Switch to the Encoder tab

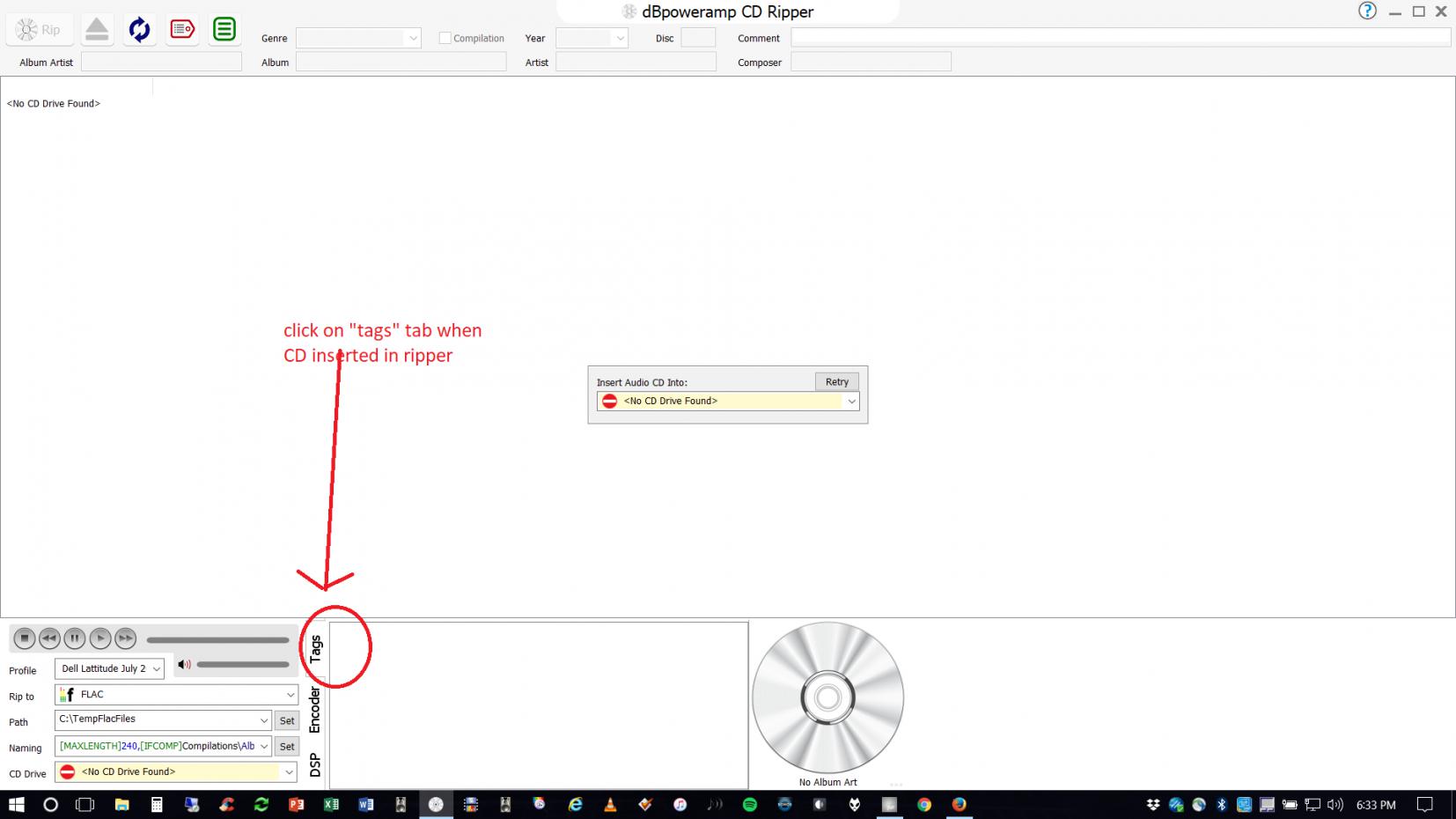315,710
